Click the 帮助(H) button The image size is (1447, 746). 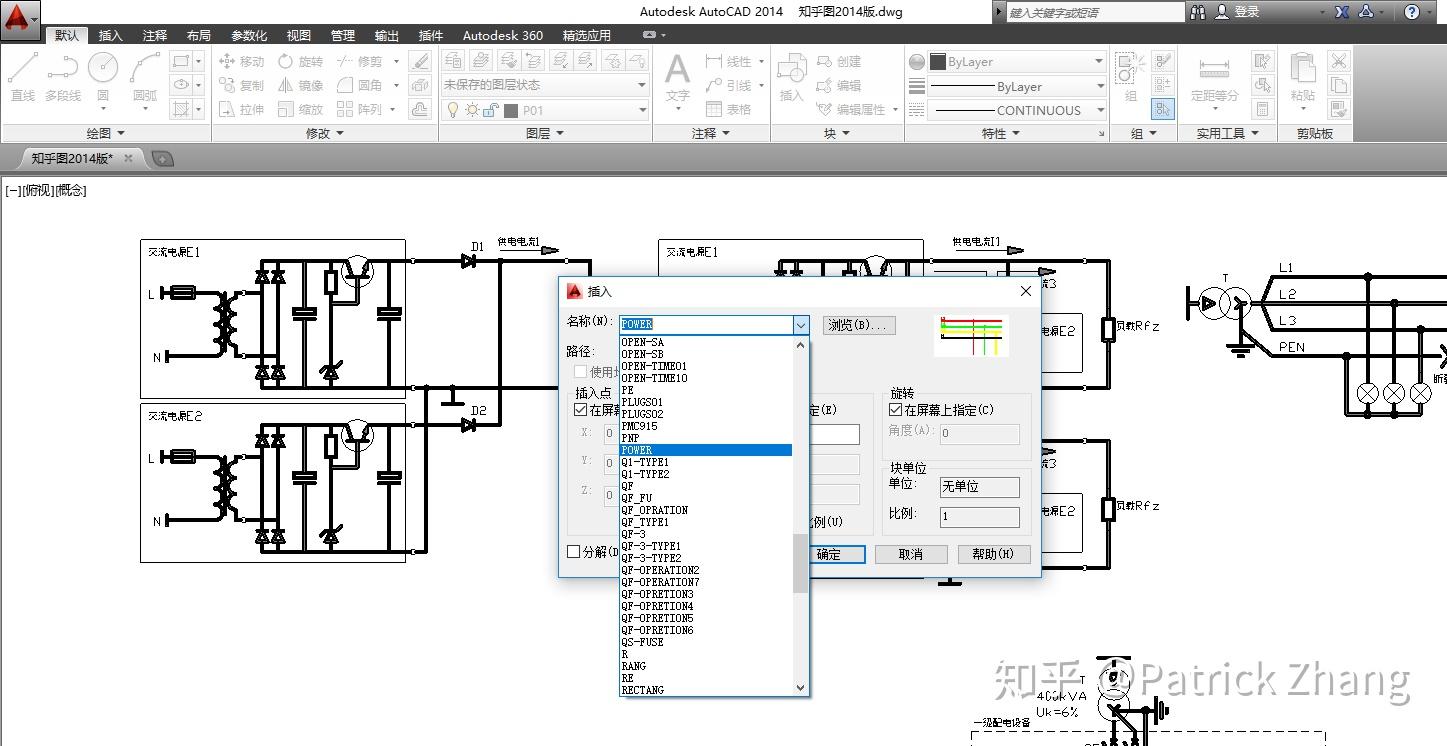(x=994, y=554)
